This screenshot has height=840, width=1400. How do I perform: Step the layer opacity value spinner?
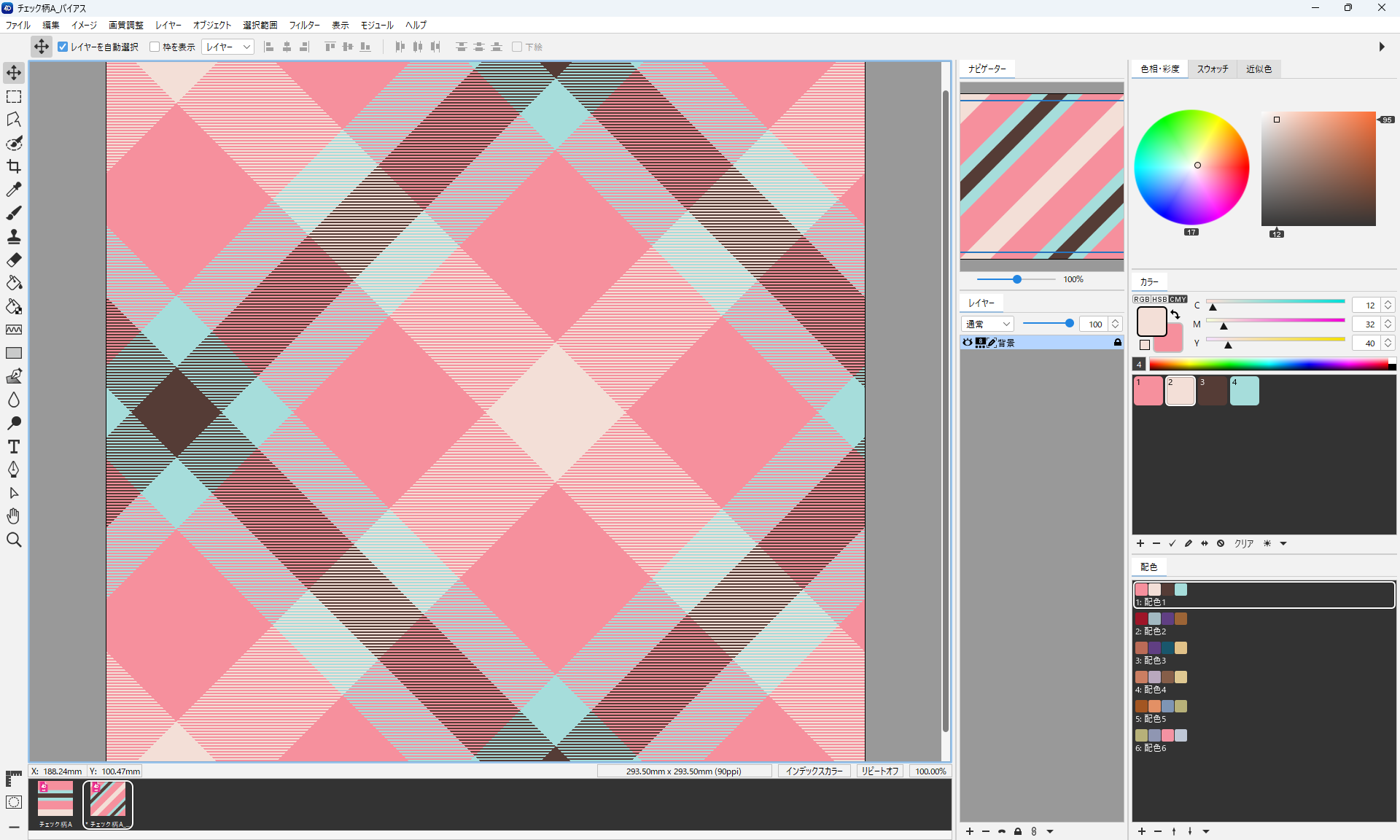click(1116, 324)
